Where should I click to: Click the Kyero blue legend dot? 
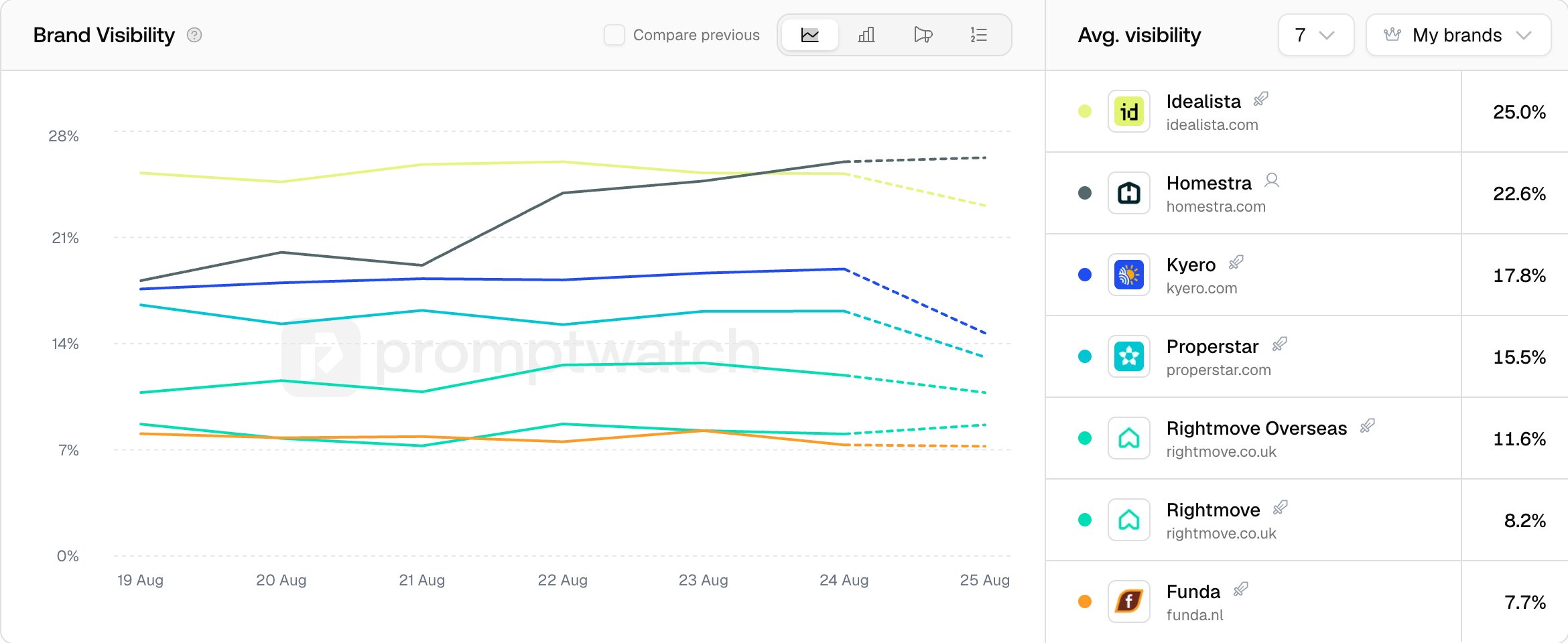click(x=1085, y=275)
